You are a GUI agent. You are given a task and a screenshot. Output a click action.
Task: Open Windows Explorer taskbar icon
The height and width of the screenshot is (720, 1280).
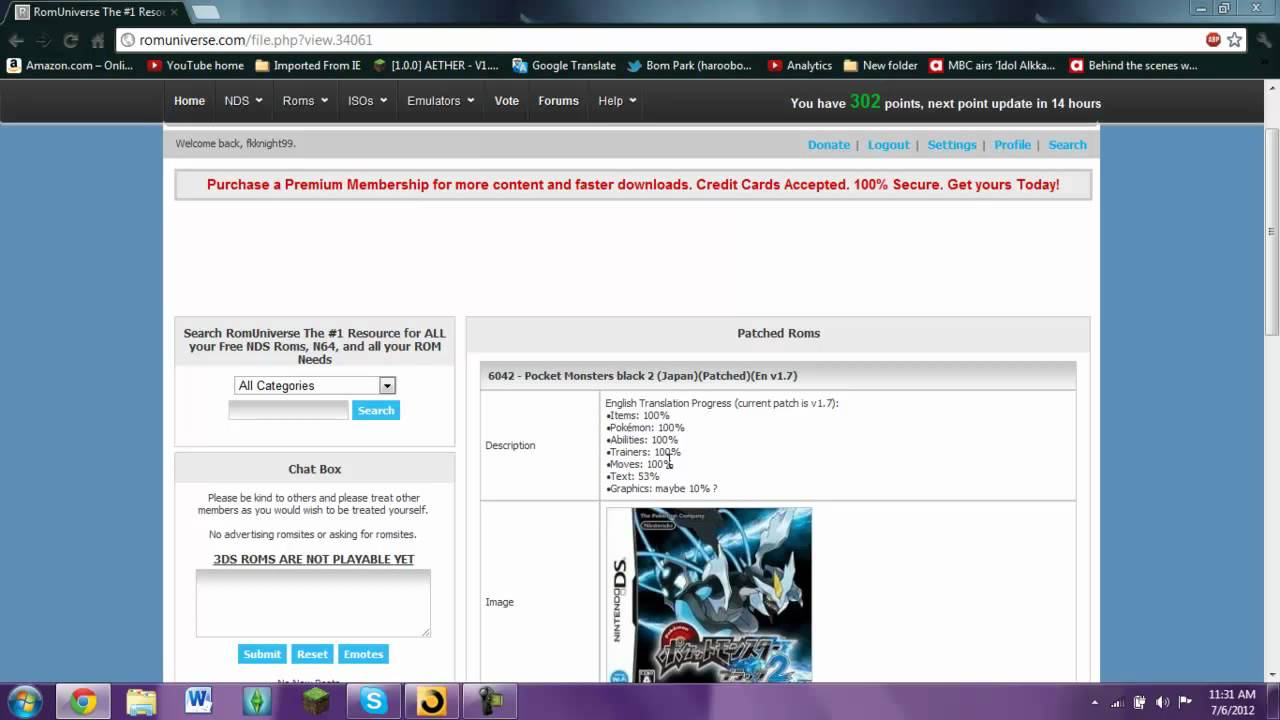(x=141, y=701)
